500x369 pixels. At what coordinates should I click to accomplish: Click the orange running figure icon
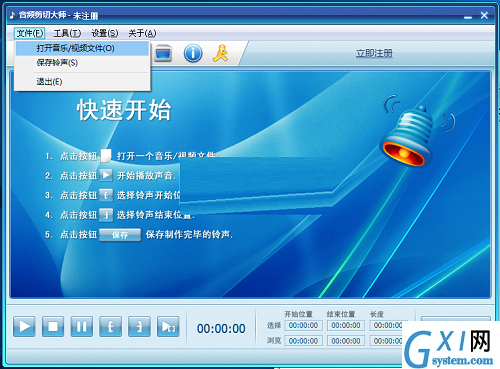pyautogui.click(x=221, y=53)
